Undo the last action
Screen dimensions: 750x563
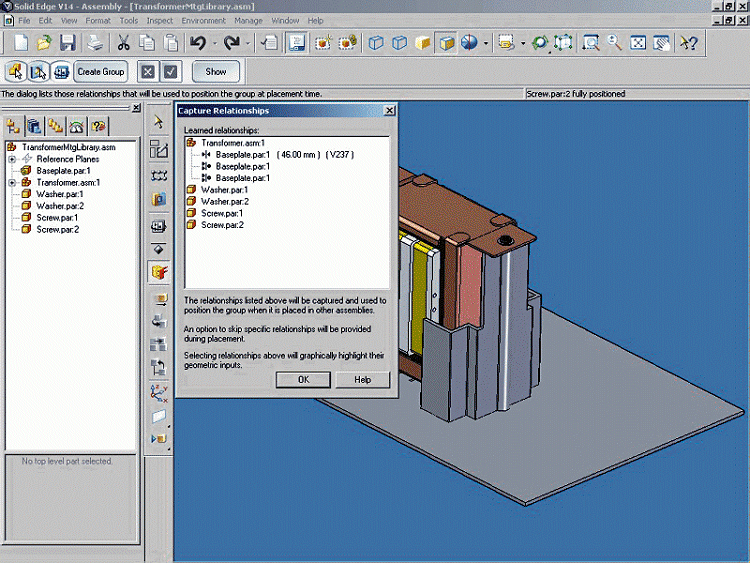click(198, 43)
